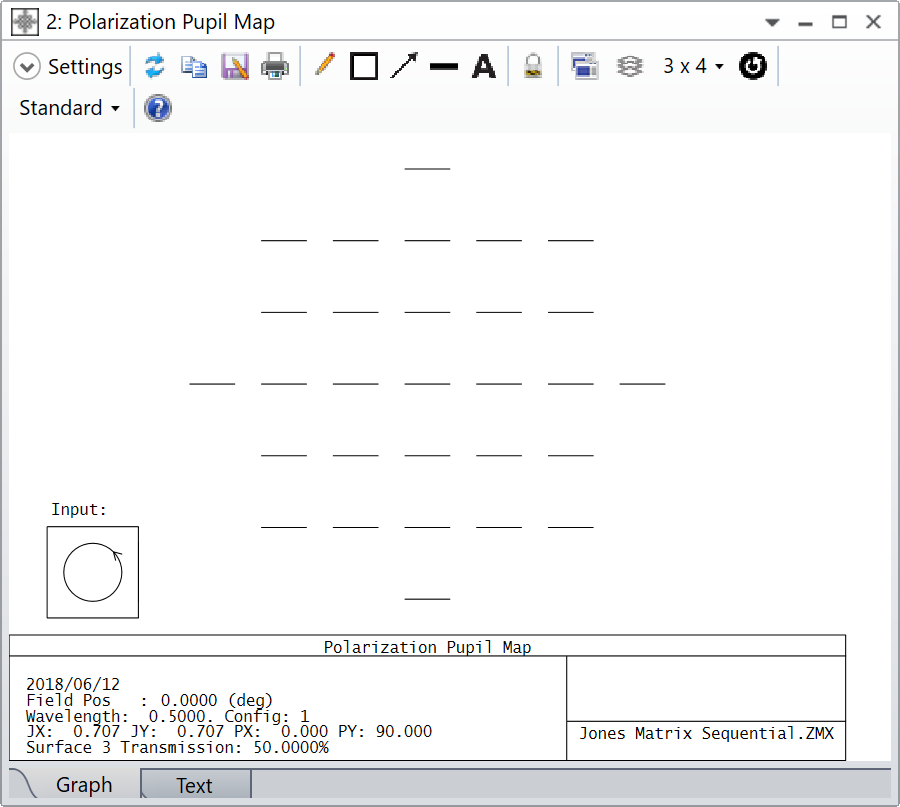
Task: Save the graph as an image file
Action: 235,66
